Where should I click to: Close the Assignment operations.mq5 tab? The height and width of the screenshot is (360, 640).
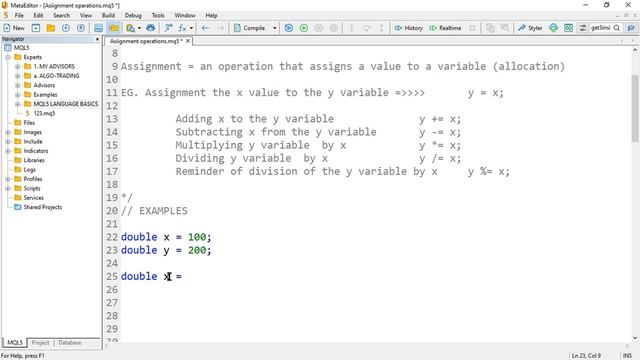[x=188, y=41]
